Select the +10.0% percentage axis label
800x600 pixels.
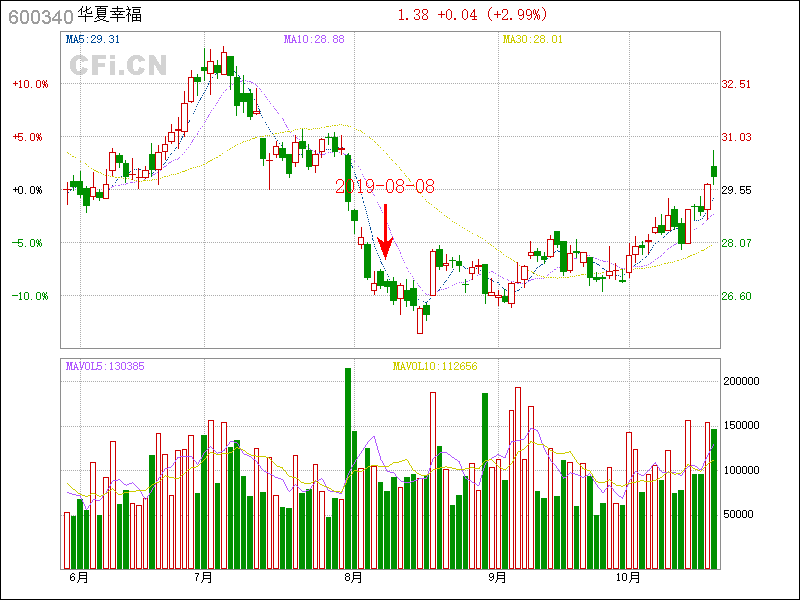(30, 84)
